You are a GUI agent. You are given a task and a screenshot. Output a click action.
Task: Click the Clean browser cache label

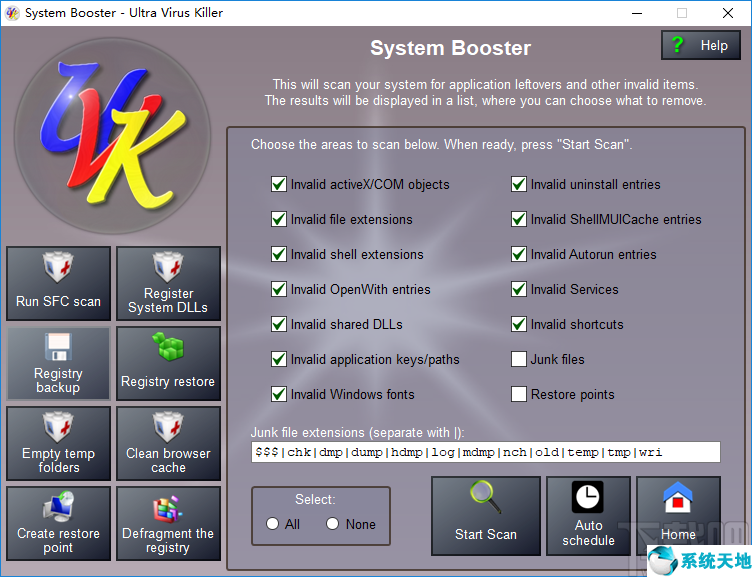tap(168, 460)
